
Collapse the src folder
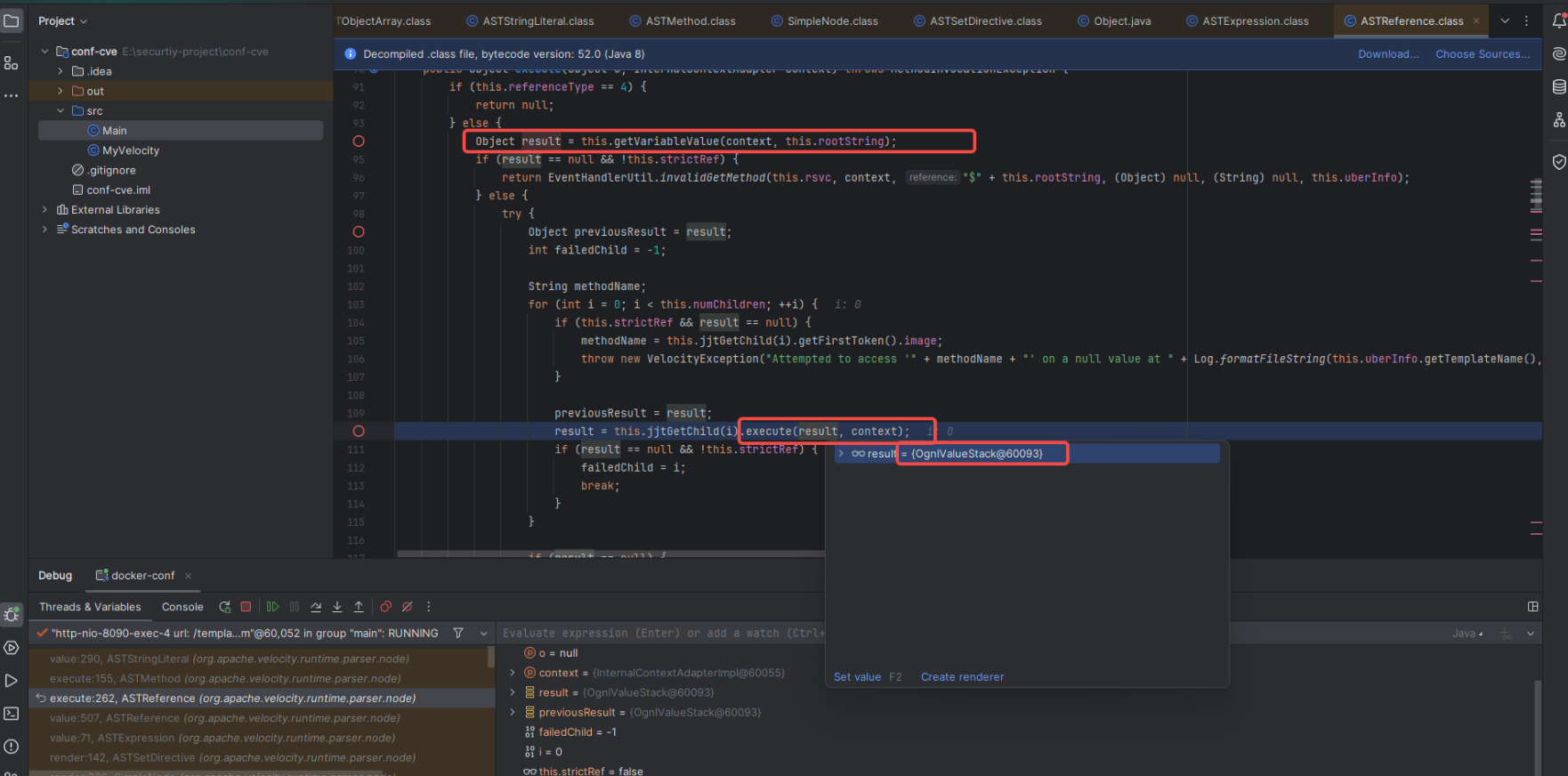tap(61, 111)
